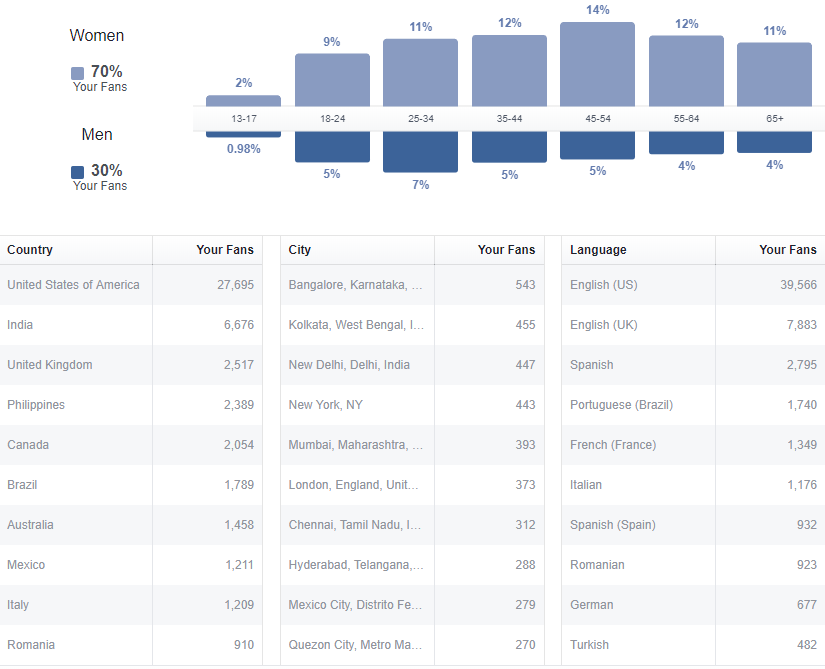This screenshot has width=825, height=669.
Task: Click the Men legend color swatch
Action: click(x=78, y=172)
